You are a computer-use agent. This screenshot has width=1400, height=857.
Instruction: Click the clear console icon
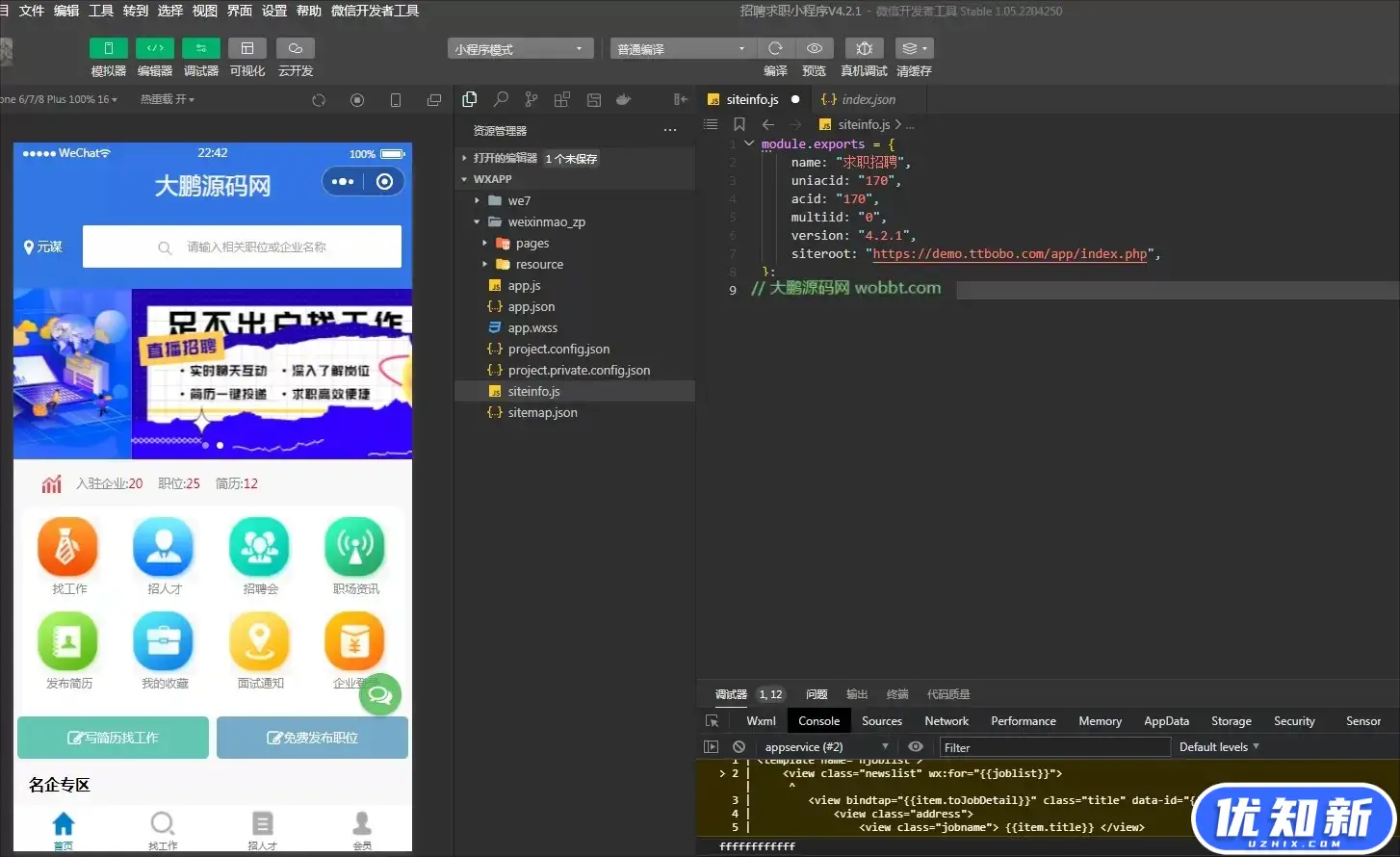[739, 747]
